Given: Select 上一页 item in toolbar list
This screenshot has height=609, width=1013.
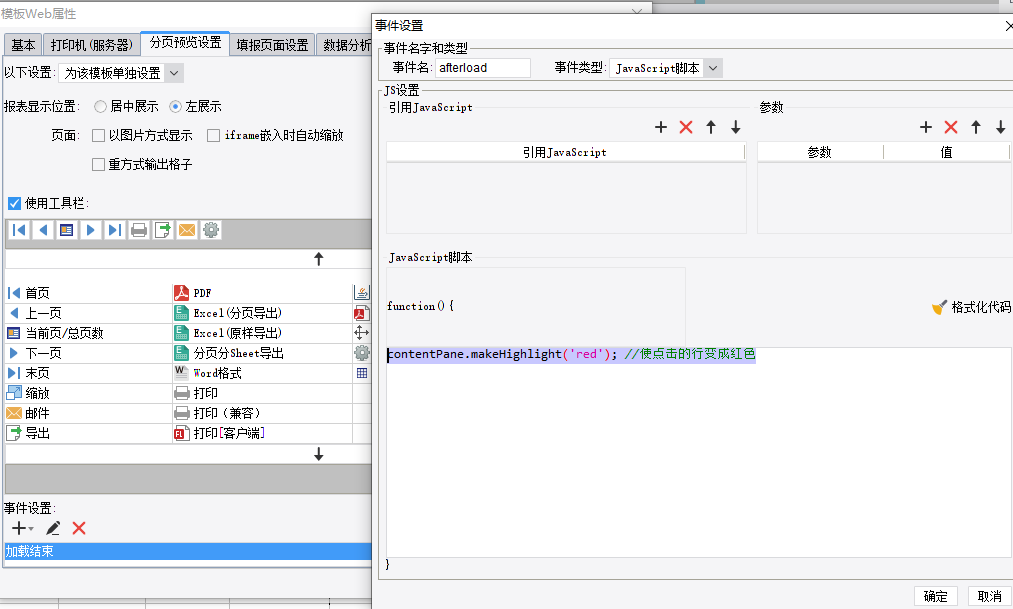Looking at the screenshot, I should (x=88, y=313).
